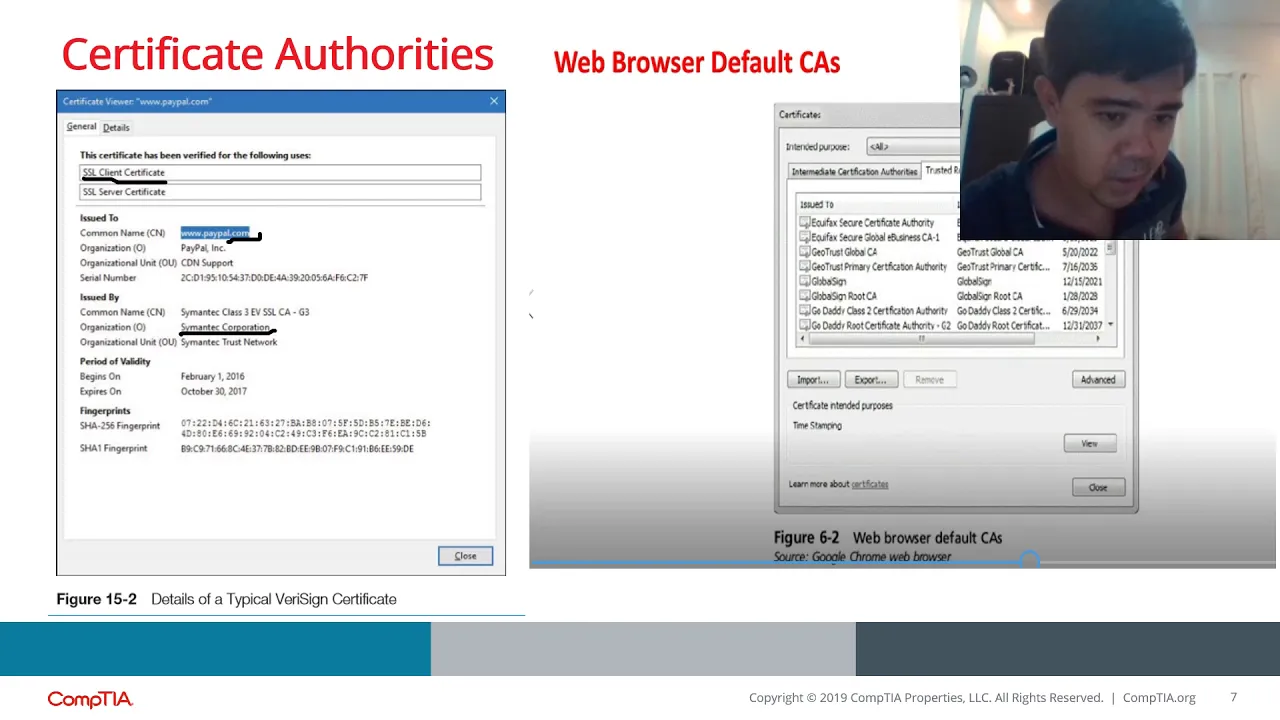
Task: Click the Close button in Certificate Viewer
Action: pos(465,556)
